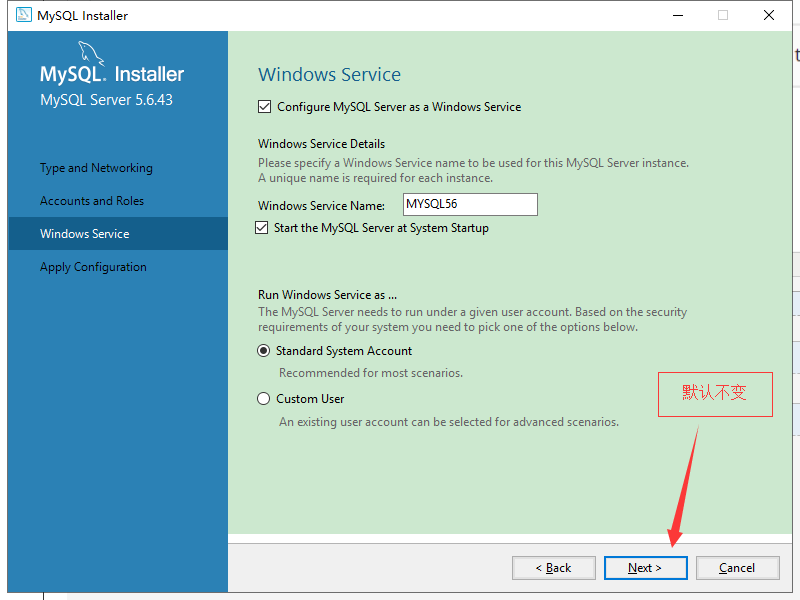Screen dimensions: 800x600
Task: Open the Accounts and Roles step
Action: [92, 201]
